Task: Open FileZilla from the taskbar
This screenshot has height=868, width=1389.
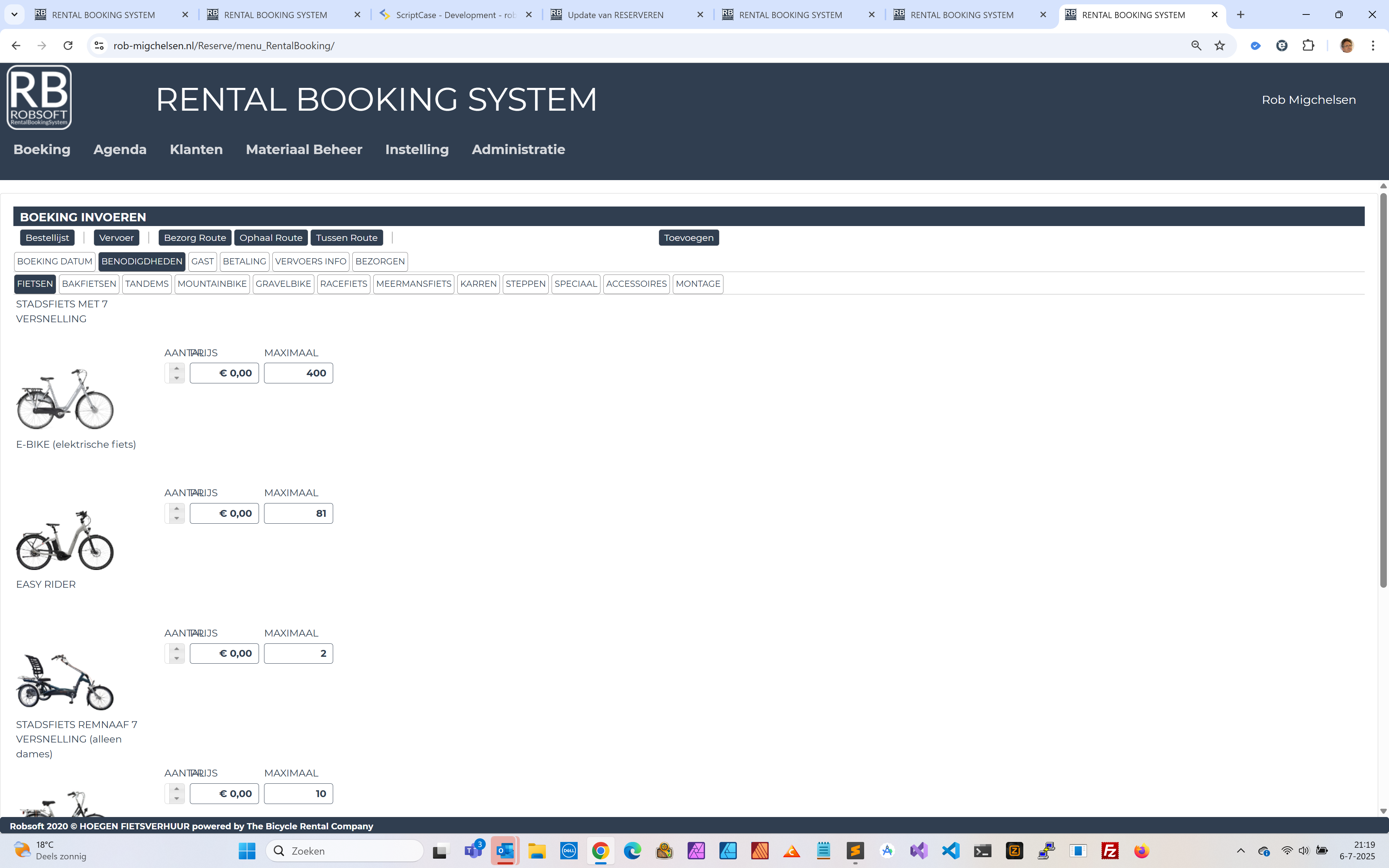Action: 1109,851
